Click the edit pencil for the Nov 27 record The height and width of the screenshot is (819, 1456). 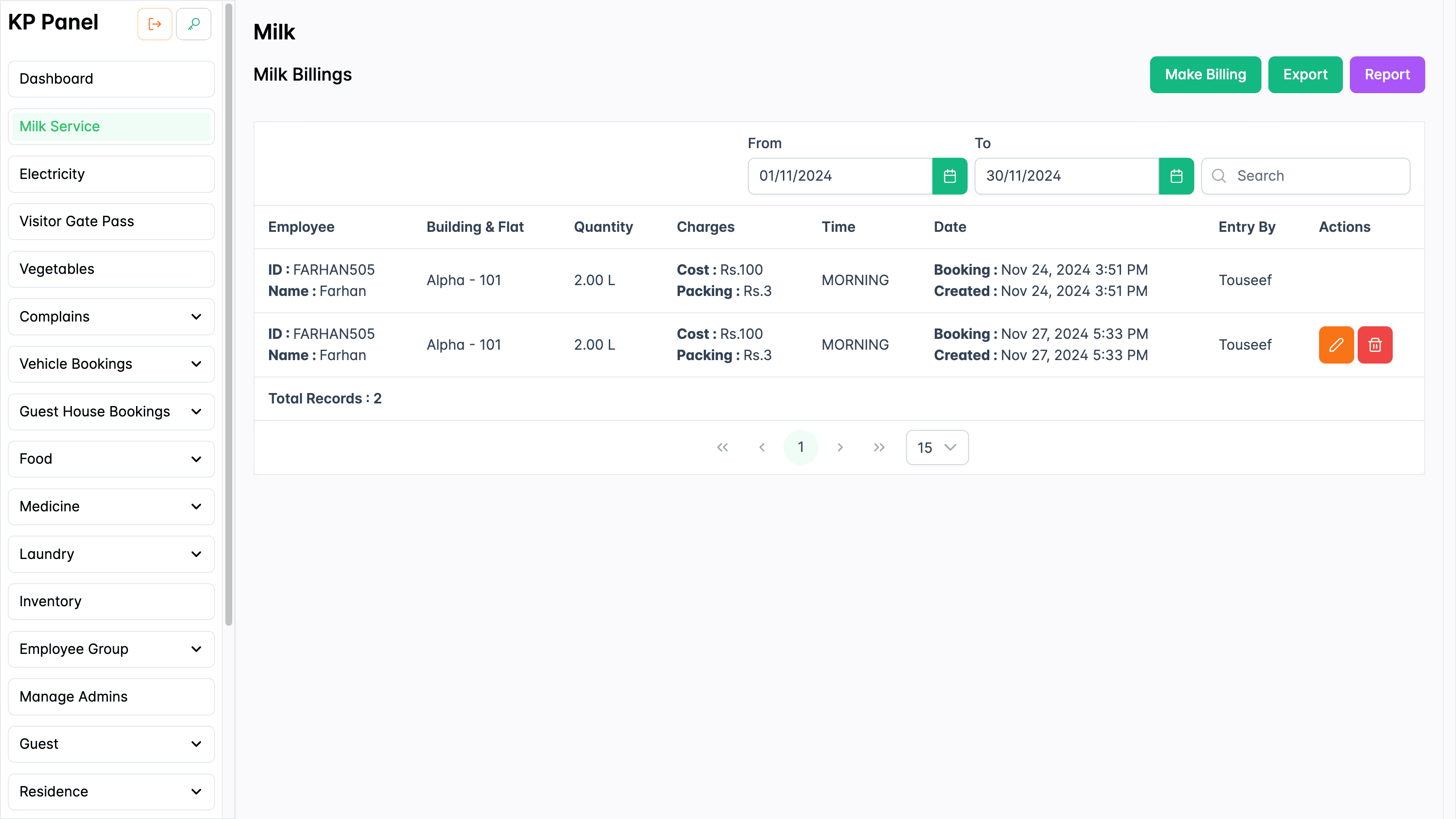[1336, 344]
